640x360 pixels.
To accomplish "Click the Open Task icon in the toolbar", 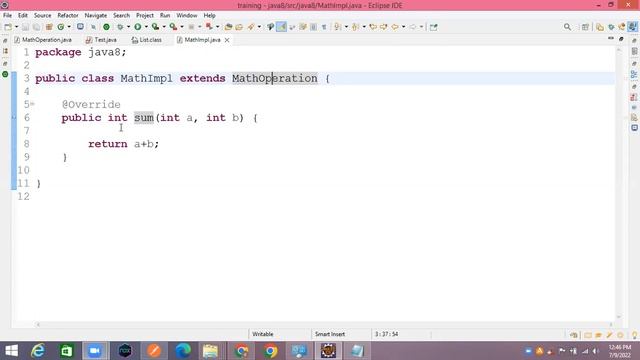I will coord(239,27).
